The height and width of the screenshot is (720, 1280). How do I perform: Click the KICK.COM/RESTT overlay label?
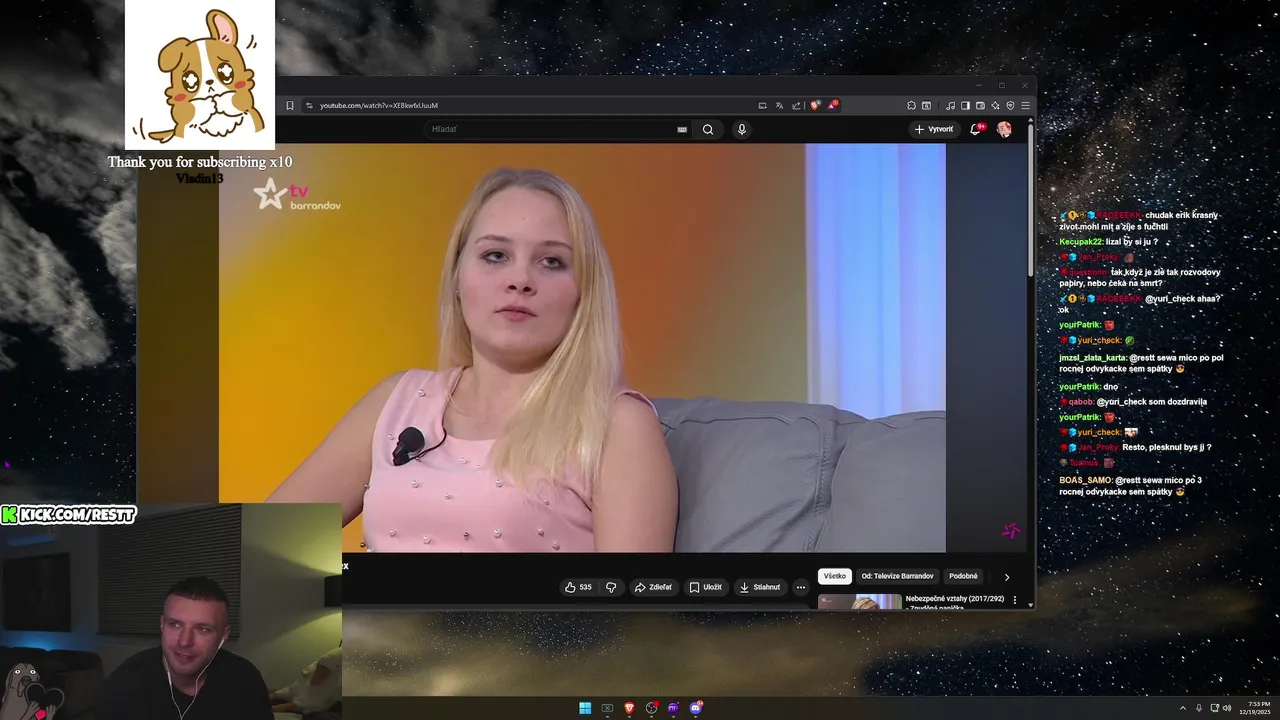69,514
